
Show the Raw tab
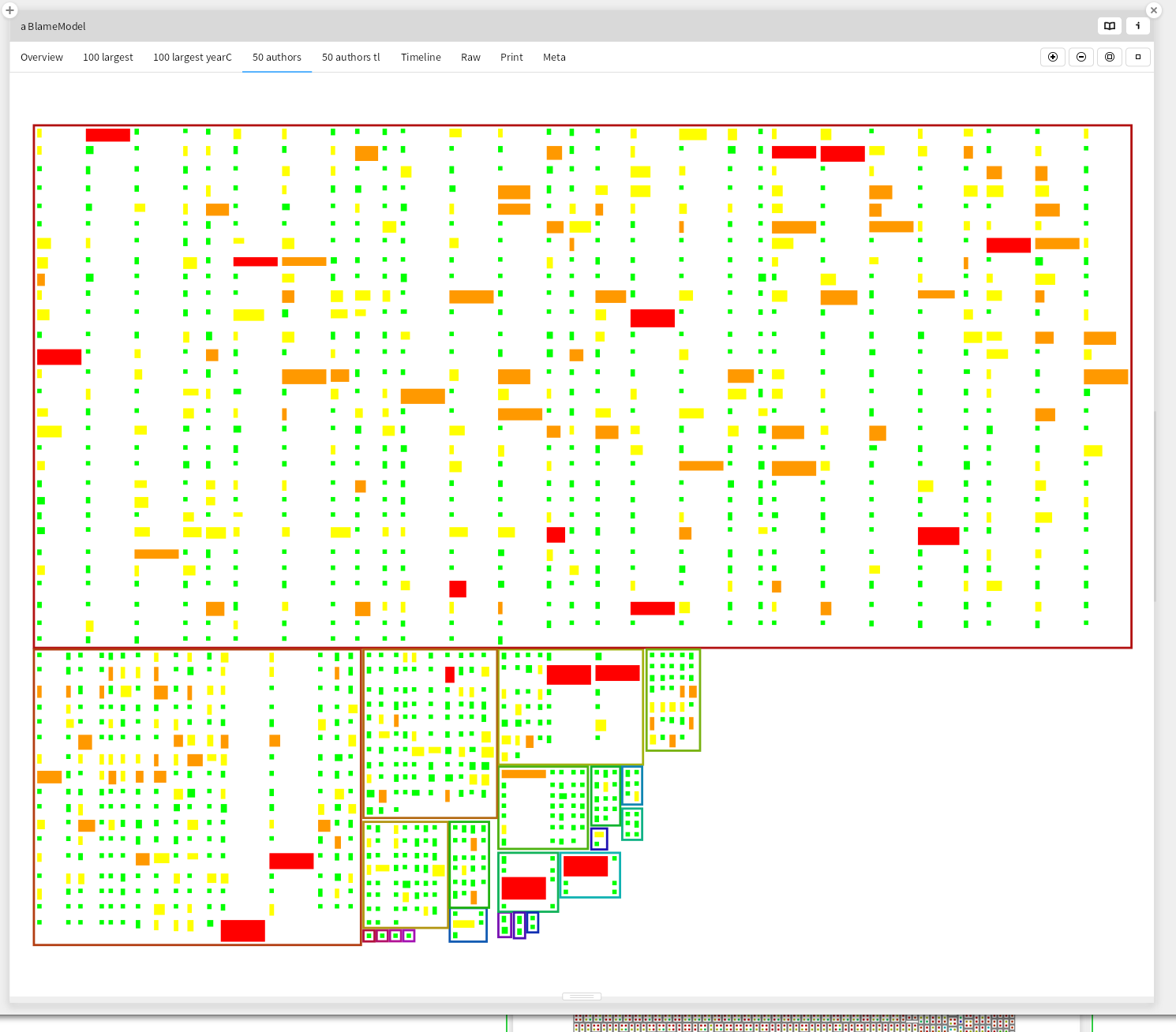click(x=470, y=58)
